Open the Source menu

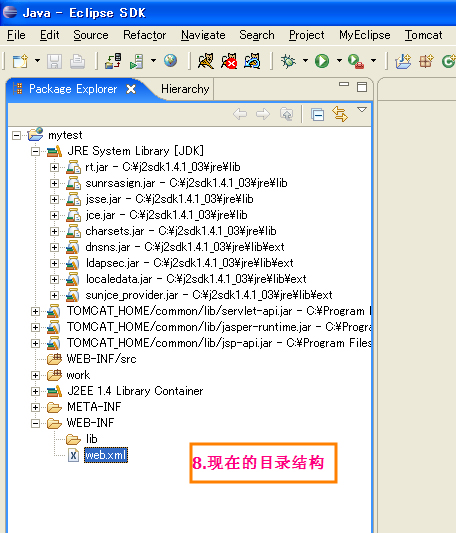[91, 35]
